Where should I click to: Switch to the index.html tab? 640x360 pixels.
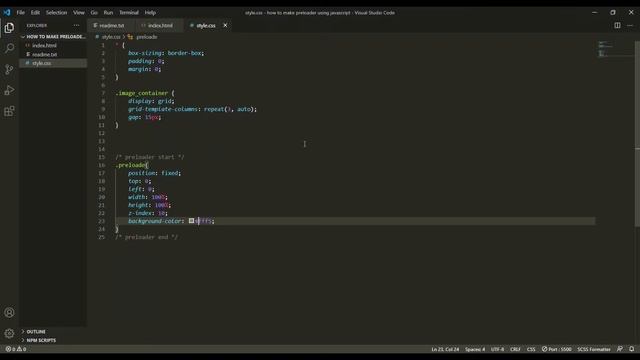(x=158, y=25)
